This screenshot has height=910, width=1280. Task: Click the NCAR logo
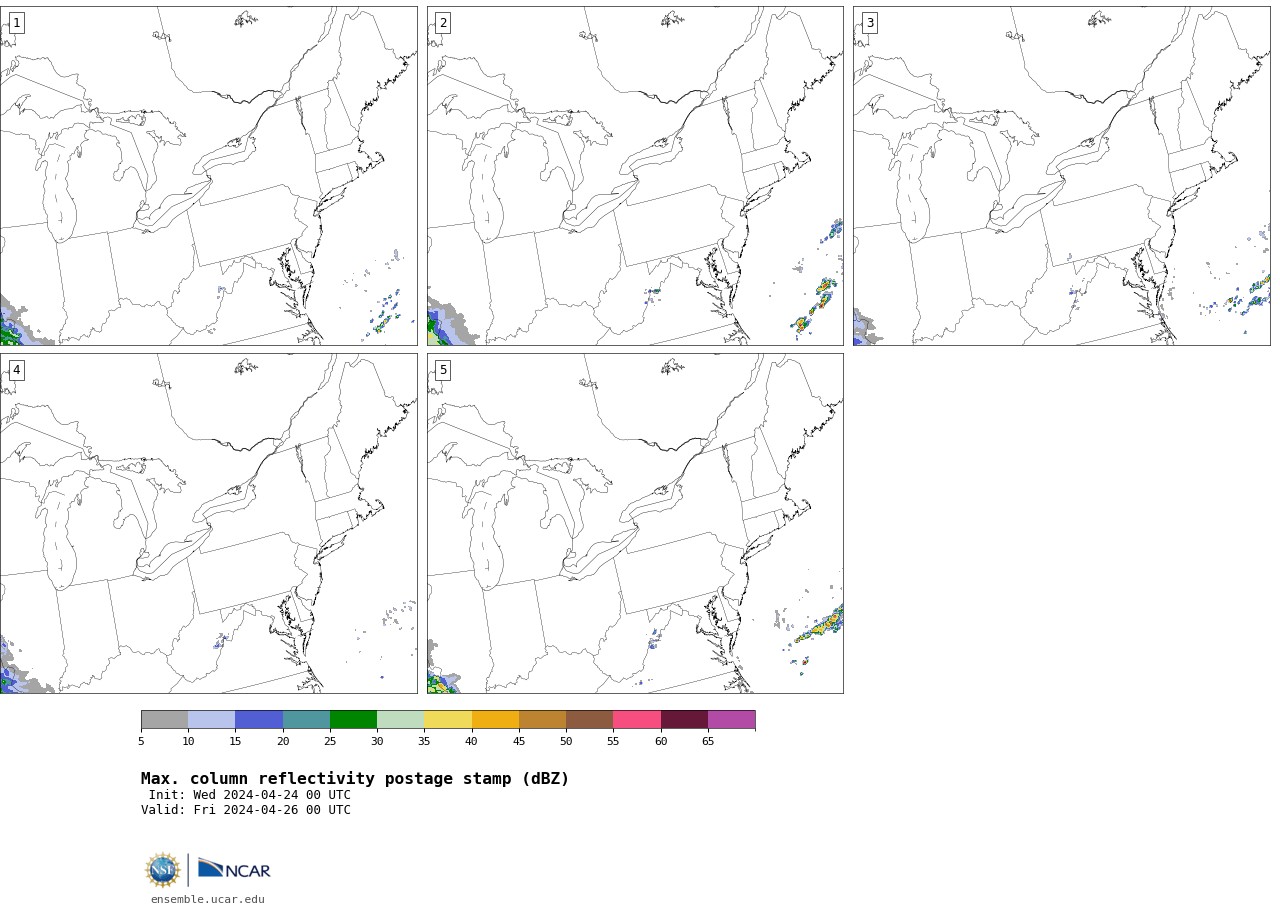[x=234, y=870]
